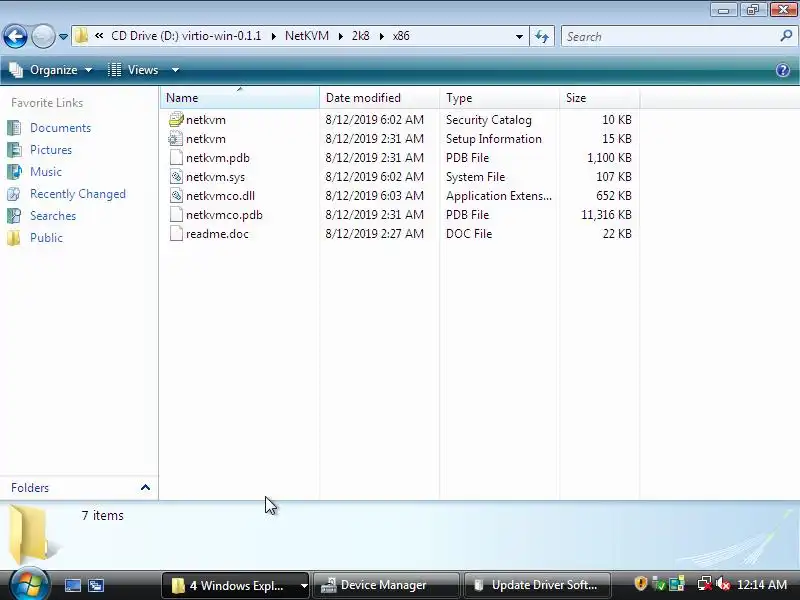800x600 pixels.
Task: Click Show Desktop quick launch icon
Action: (x=72, y=585)
